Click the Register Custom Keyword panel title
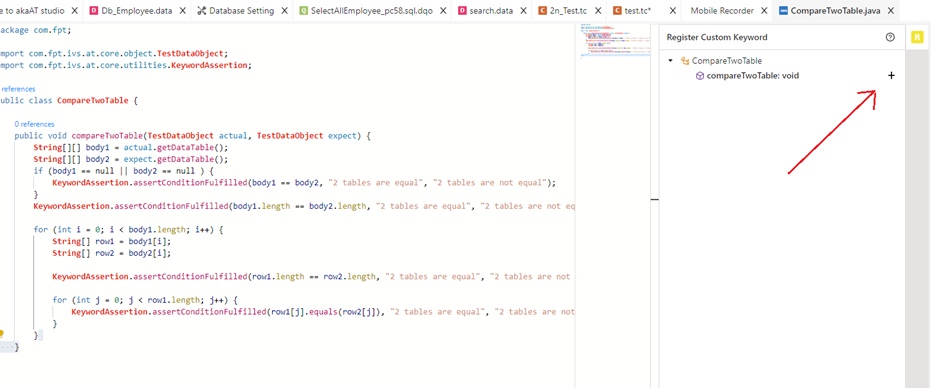This screenshot has height=388, width=931. coord(717,37)
